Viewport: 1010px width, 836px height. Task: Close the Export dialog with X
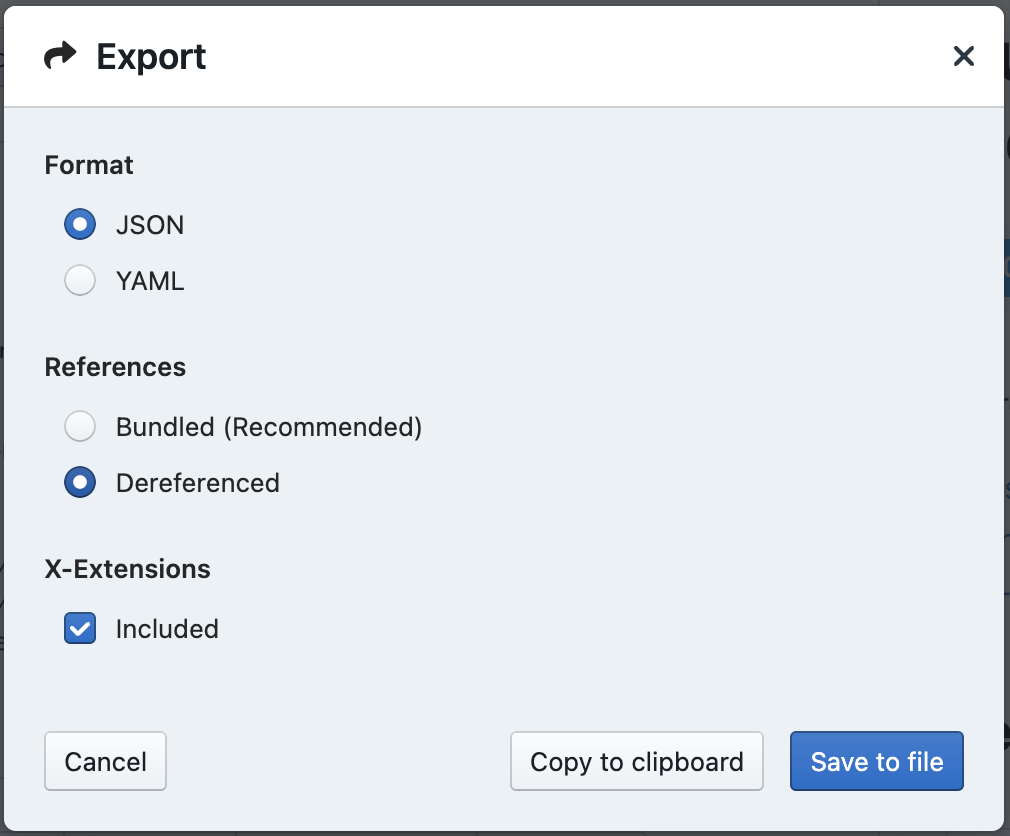click(964, 56)
